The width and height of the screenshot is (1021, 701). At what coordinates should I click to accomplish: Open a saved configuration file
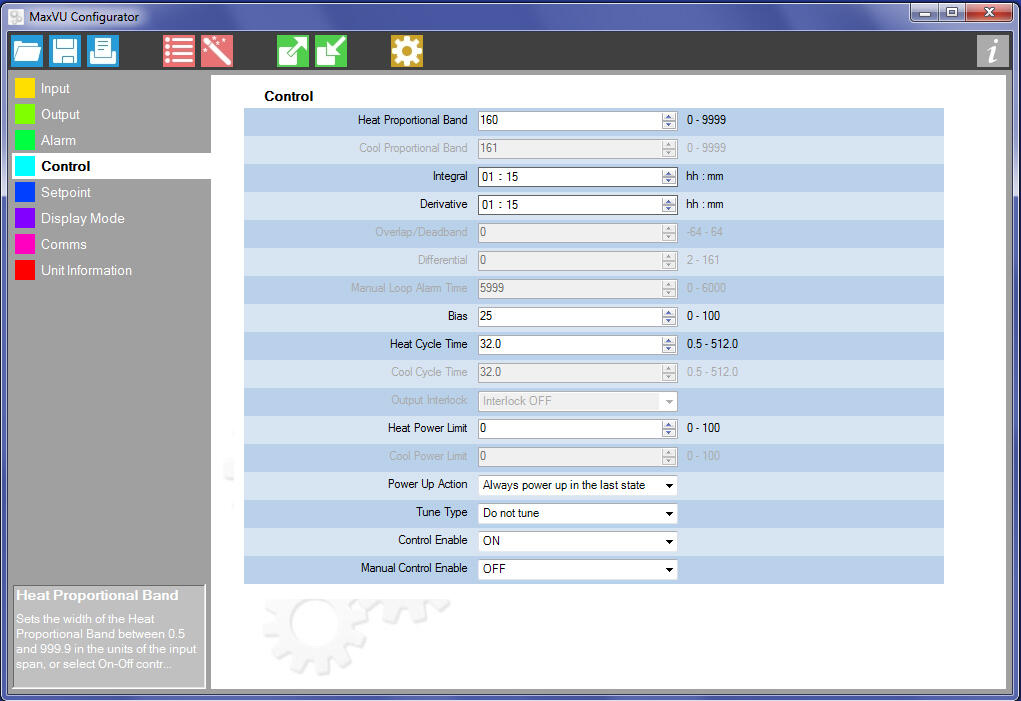click(27, 51)
